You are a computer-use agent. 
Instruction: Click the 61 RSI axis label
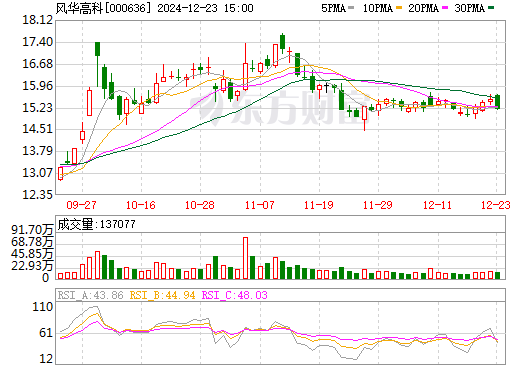pyautogui.click(x=46, y=333)
